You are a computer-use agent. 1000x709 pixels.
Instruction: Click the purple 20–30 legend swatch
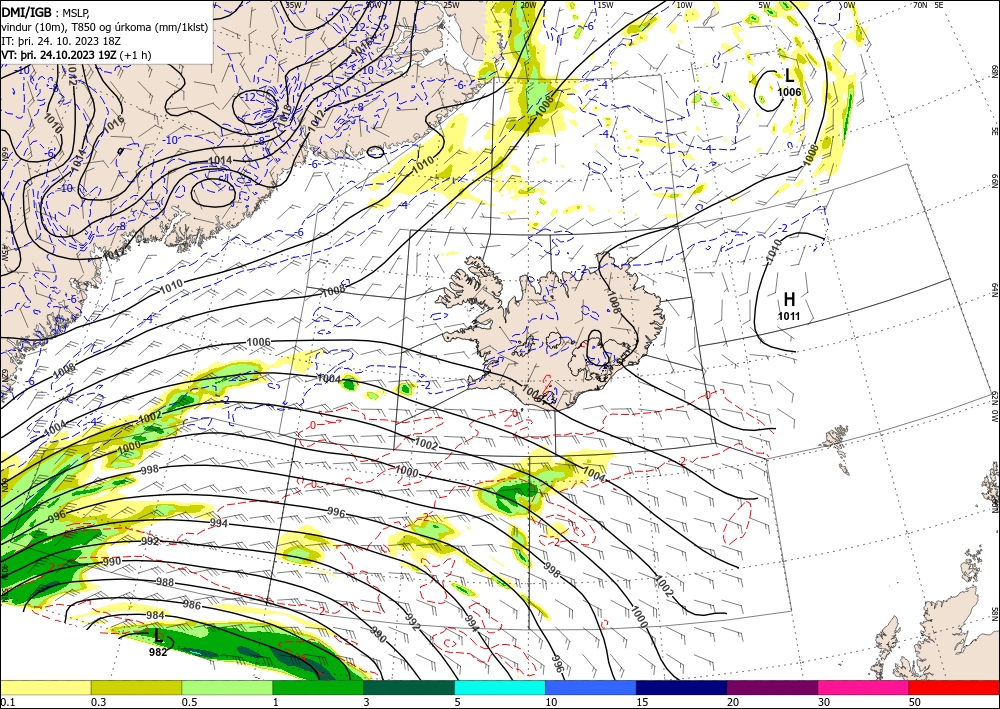coord(772,687)
